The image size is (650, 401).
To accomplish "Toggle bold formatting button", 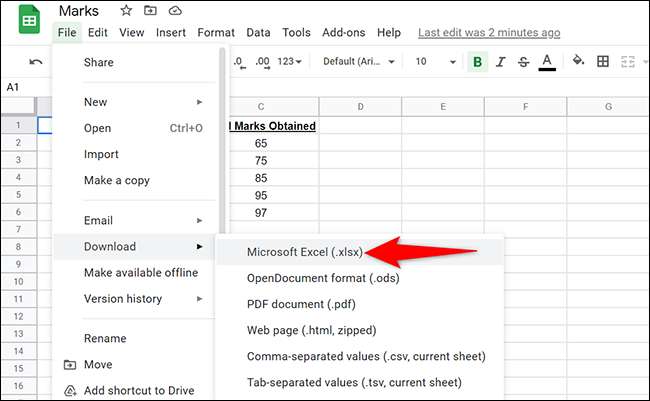I will point(478,62).
